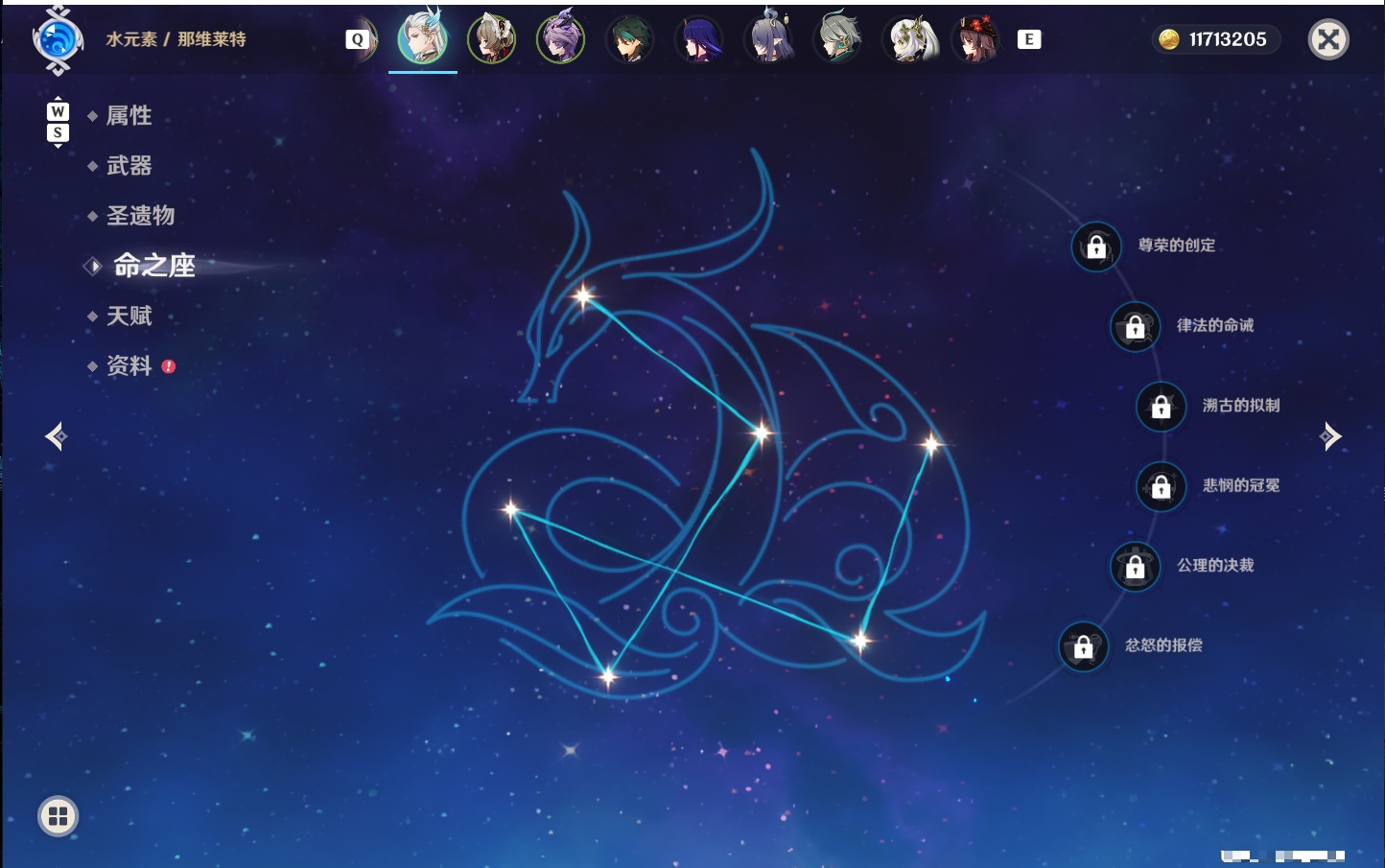Screen dimensions: 1385x868
Task: Open the locked 忿怒的报偿 constellation node
Action: (1083, 646)
